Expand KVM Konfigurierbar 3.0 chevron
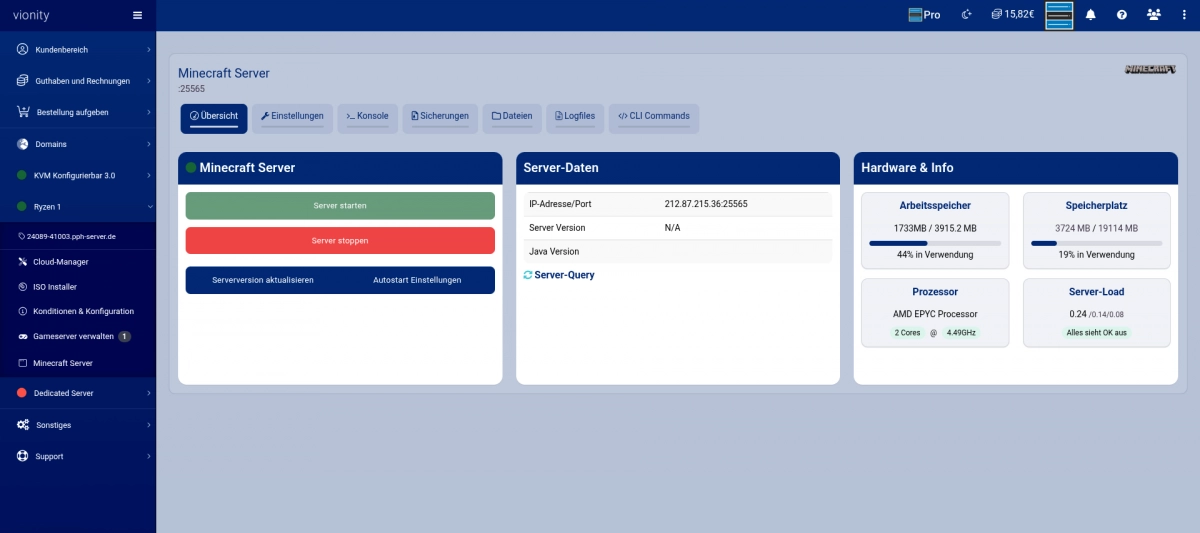This screenshot has height=533, width=1200. pos(148,175)
